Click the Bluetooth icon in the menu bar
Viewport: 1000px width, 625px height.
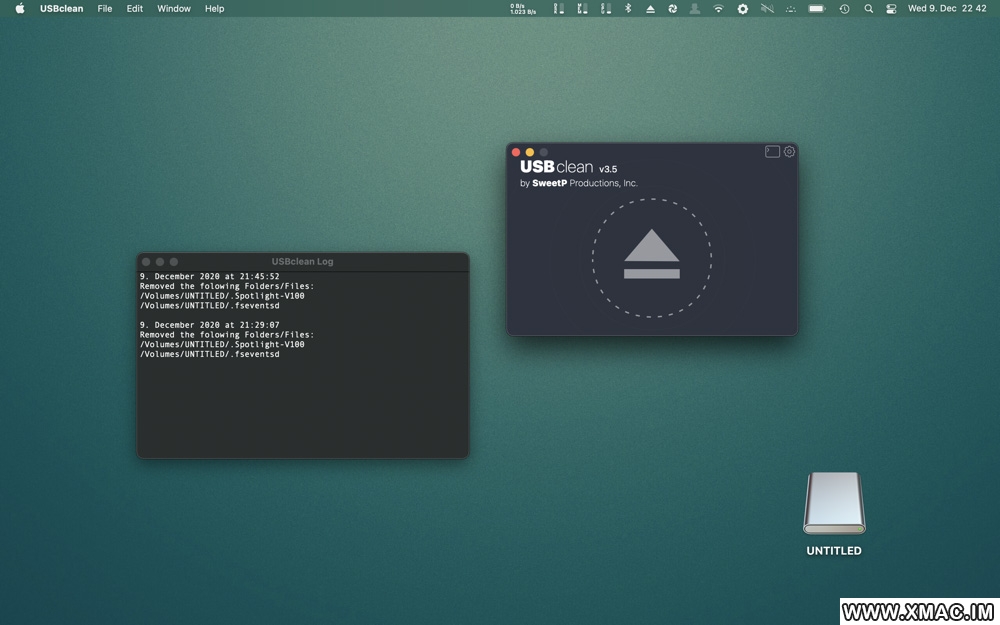click(628, 8)
